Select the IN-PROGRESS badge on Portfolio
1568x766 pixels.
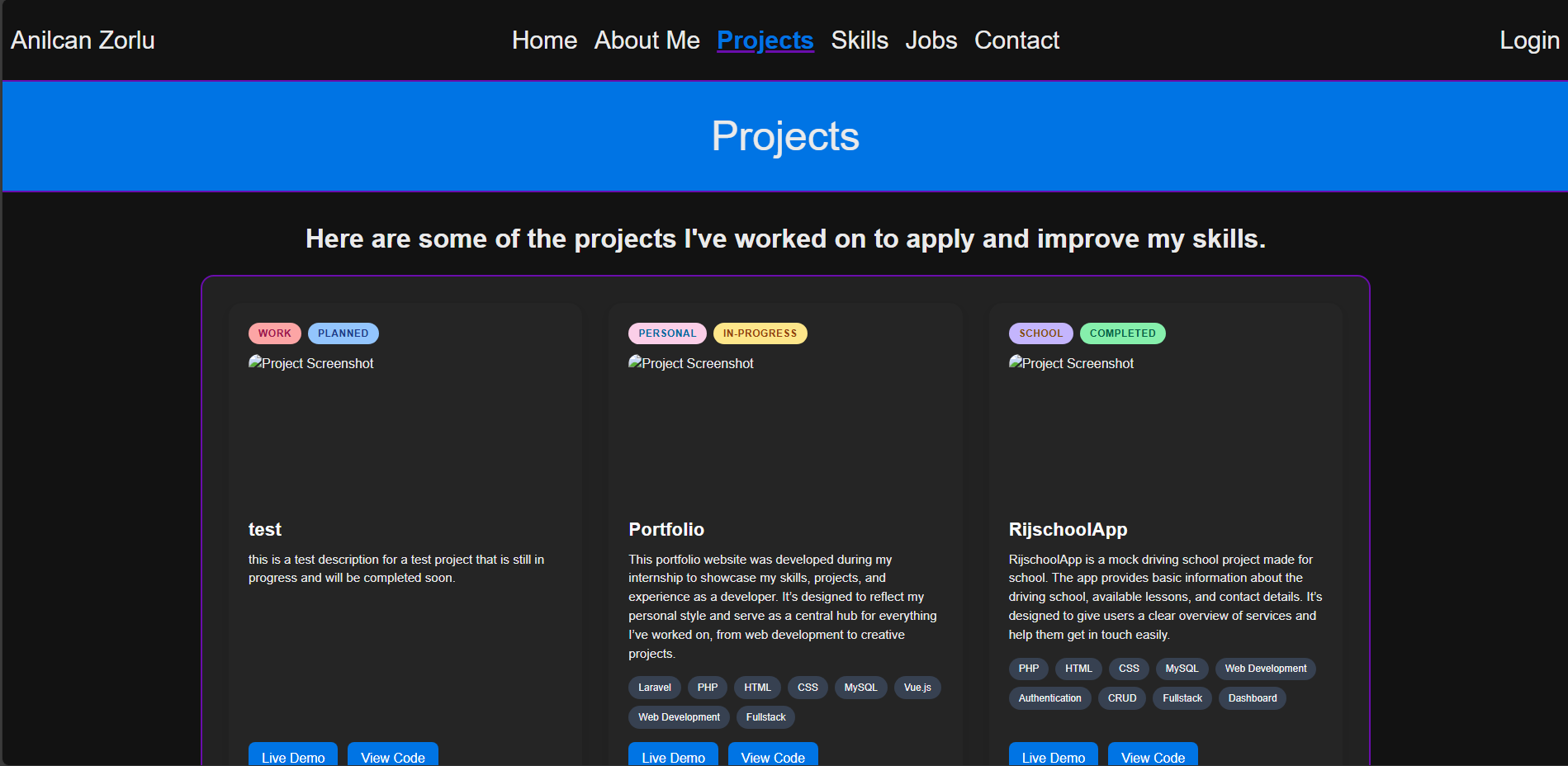click(x=760, y=333)
